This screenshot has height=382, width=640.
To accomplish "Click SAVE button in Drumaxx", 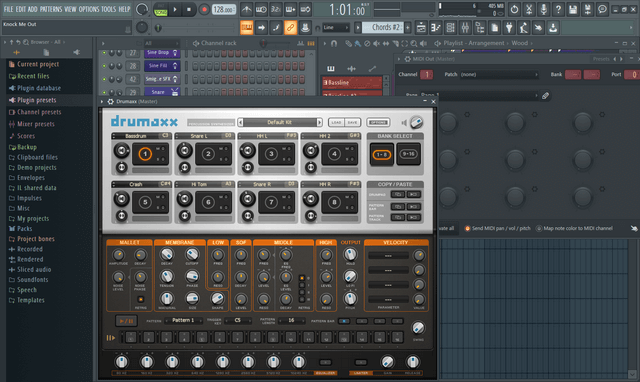I will point(352,122).
